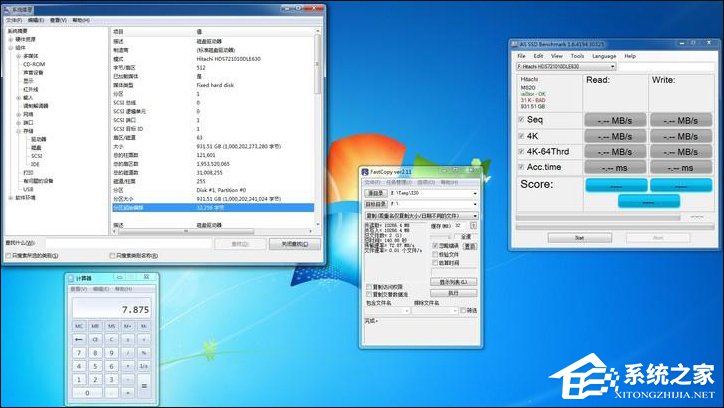Collapse 存储 (Storage) node in tree
Screen dimensions: 724x408
tap(18, 132)
